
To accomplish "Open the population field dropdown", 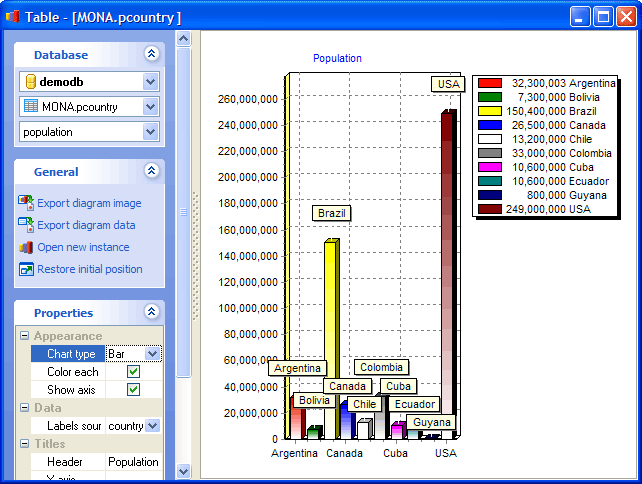I will point(151,132).
